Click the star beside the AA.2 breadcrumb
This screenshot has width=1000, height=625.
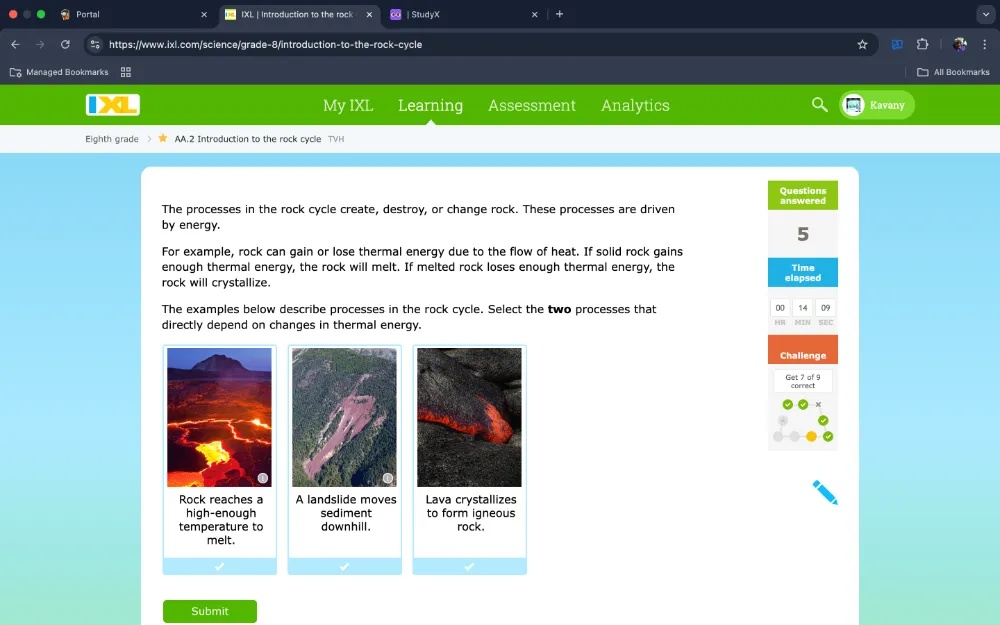coord(160,139)
